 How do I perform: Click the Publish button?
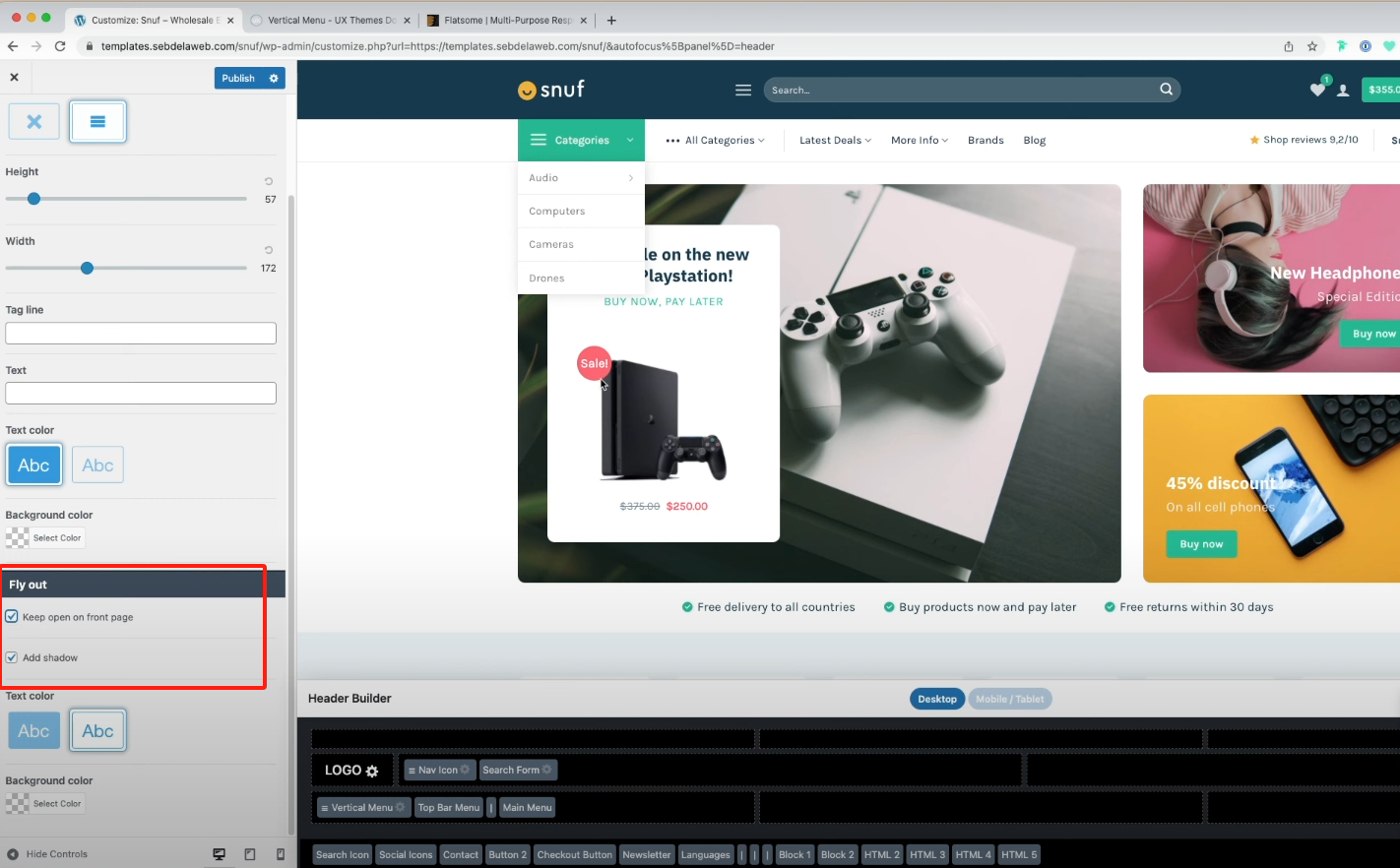pos(238,79)
